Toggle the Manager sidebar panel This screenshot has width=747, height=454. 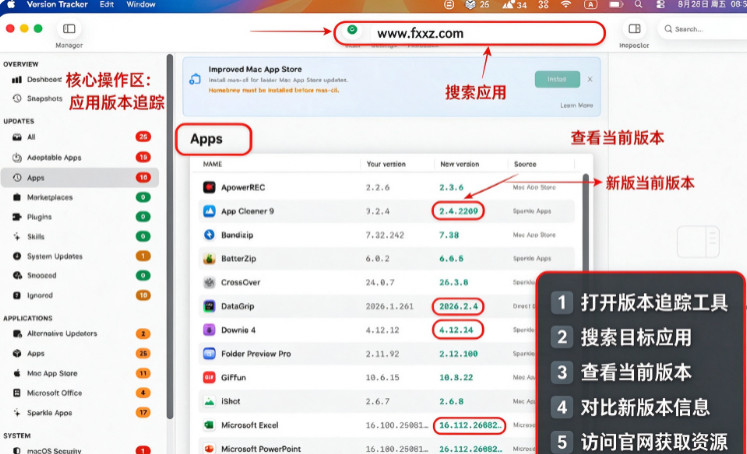pyautogui.click(x=69, y=29)
